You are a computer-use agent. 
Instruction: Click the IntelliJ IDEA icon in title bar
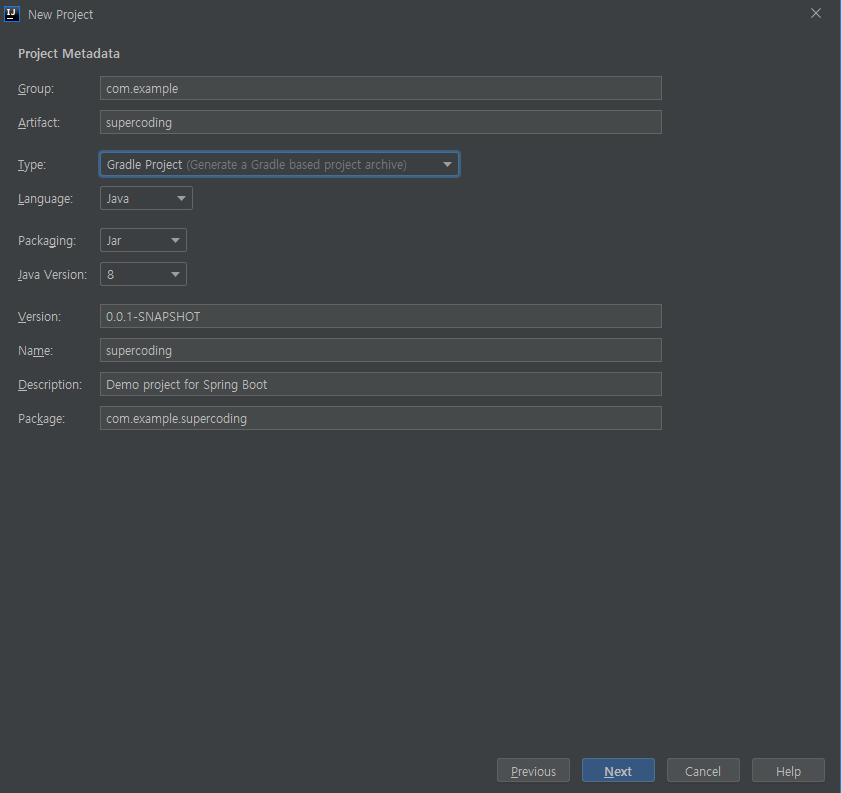pyautogui.click(x=12, y=14)
